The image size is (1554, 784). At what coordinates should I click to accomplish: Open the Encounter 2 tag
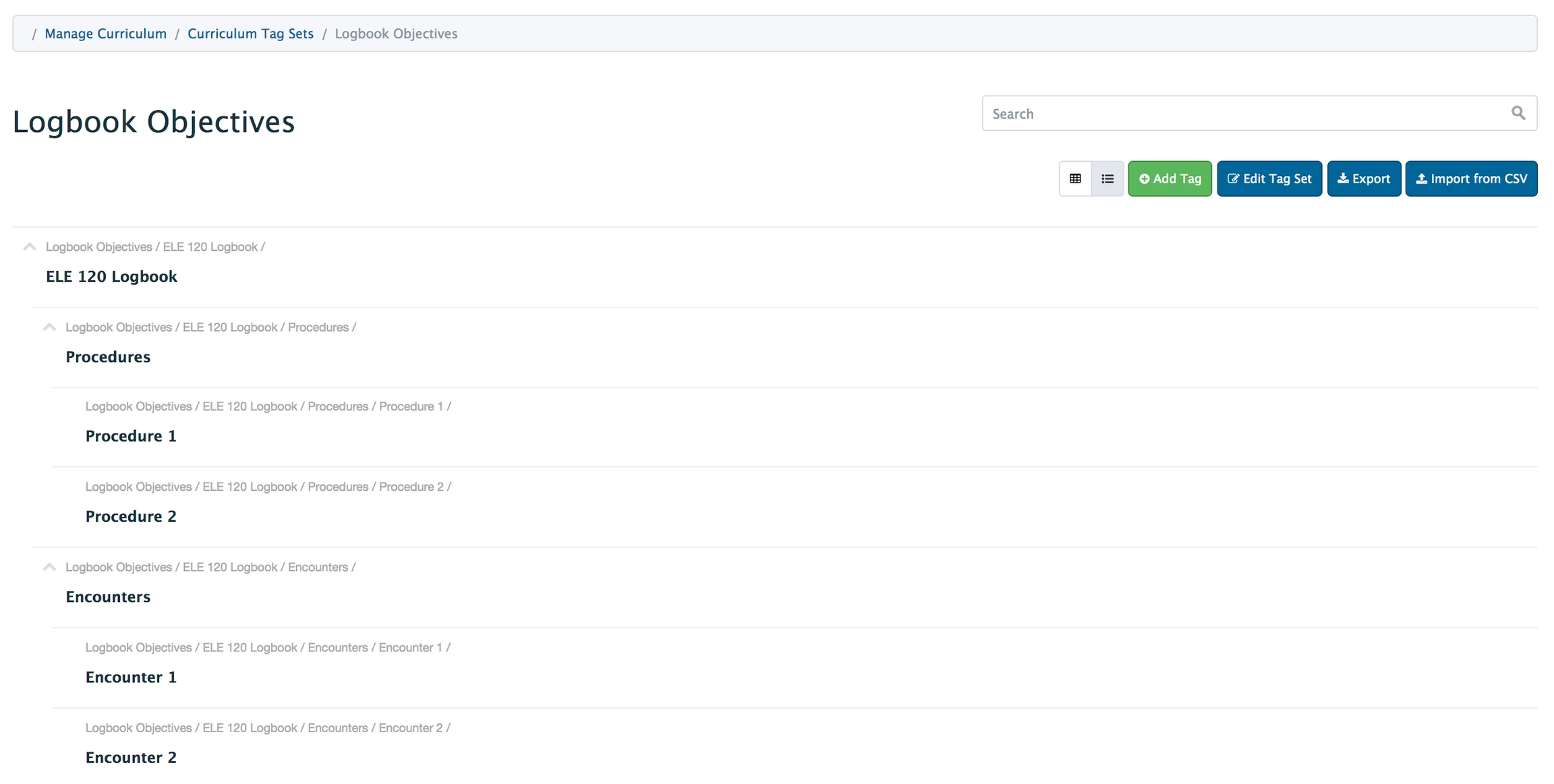click(131, 757)
